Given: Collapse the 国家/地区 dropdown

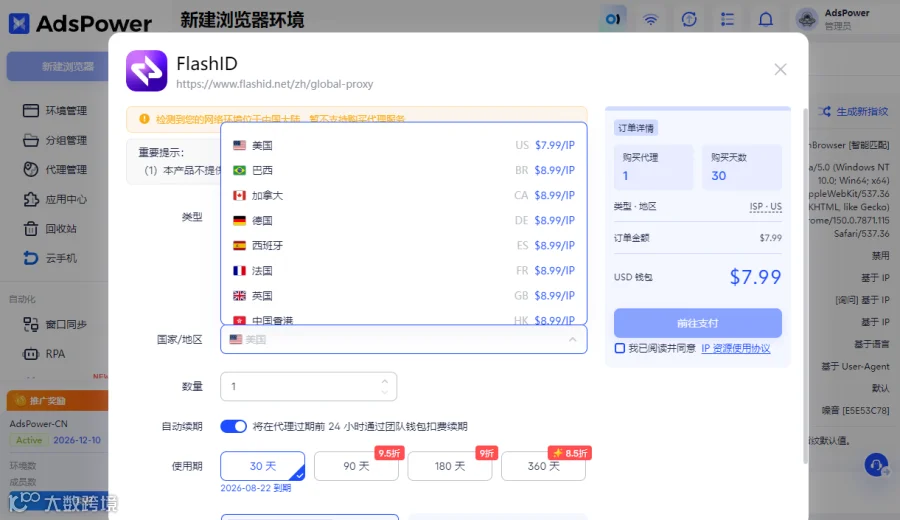Looking at the screenshot, I should tap(572, 340).
